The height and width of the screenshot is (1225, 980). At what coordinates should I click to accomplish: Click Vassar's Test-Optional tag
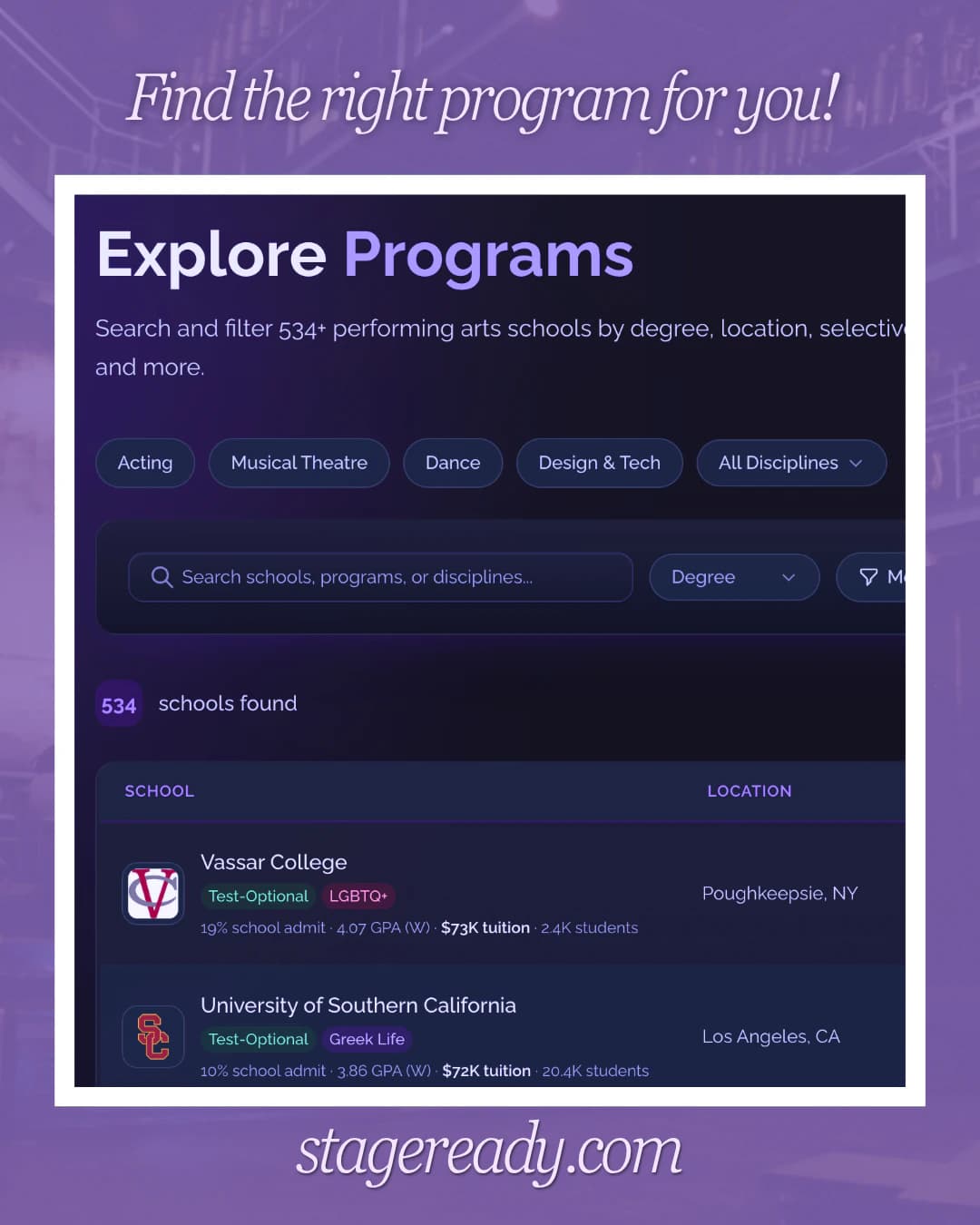pyautogui.click(x=259, y=897)
